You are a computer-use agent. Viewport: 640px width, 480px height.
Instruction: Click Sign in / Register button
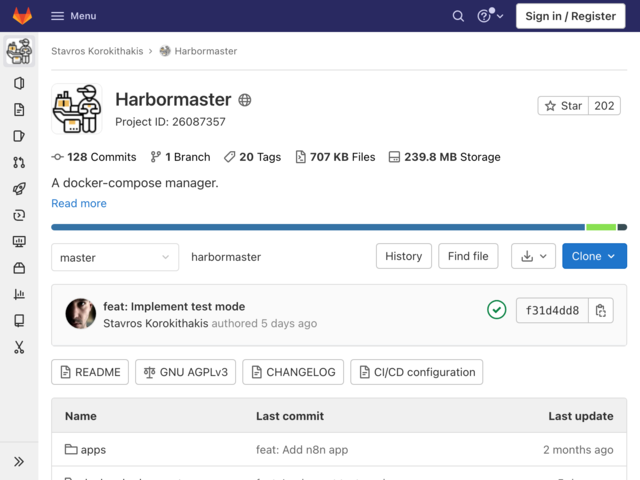(x=570, y=16)
